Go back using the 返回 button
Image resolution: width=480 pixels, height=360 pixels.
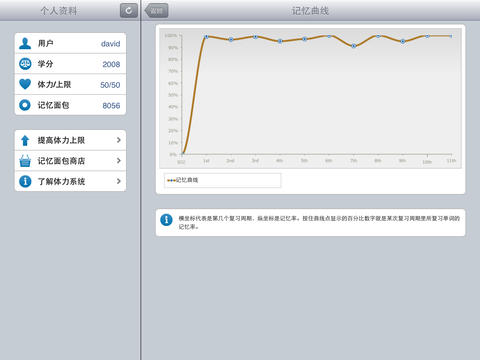[x=156, y=11]
